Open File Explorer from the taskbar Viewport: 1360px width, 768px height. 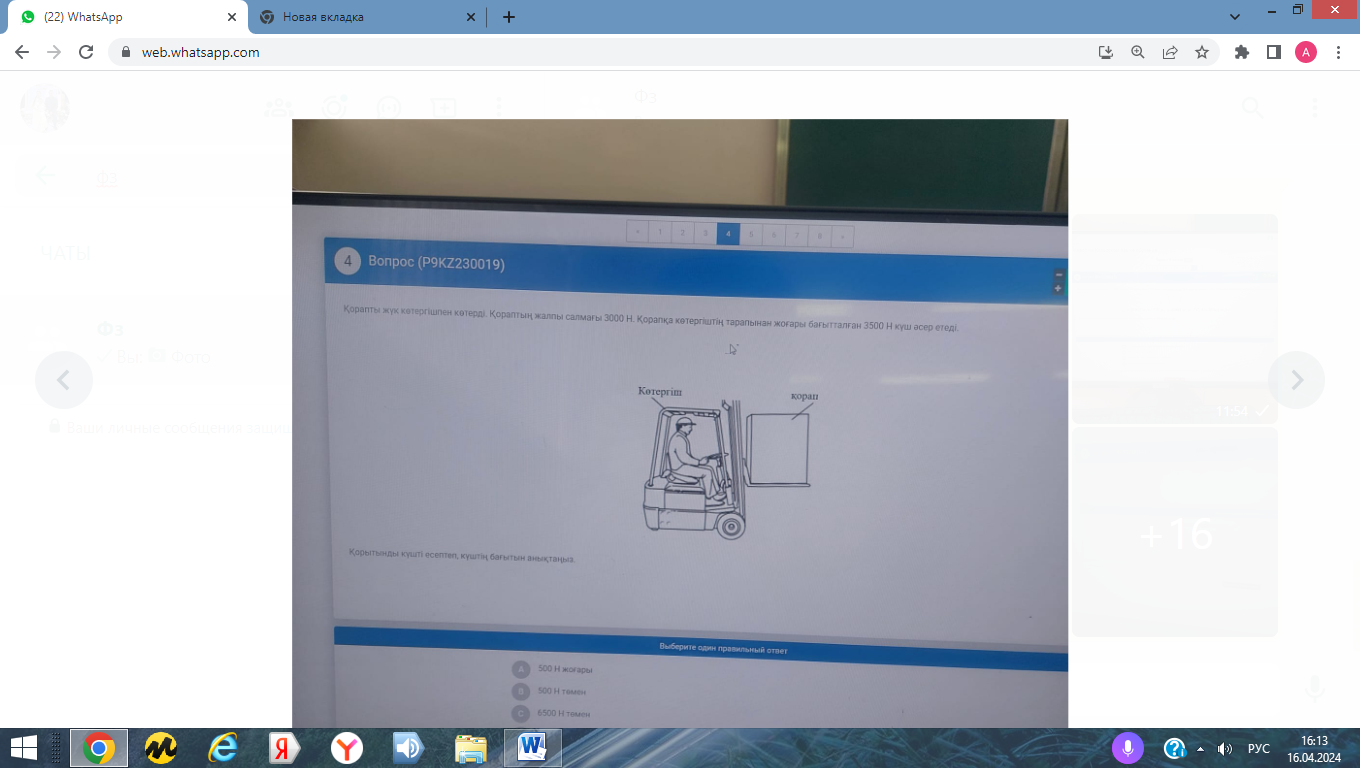(x=471, y=748)
